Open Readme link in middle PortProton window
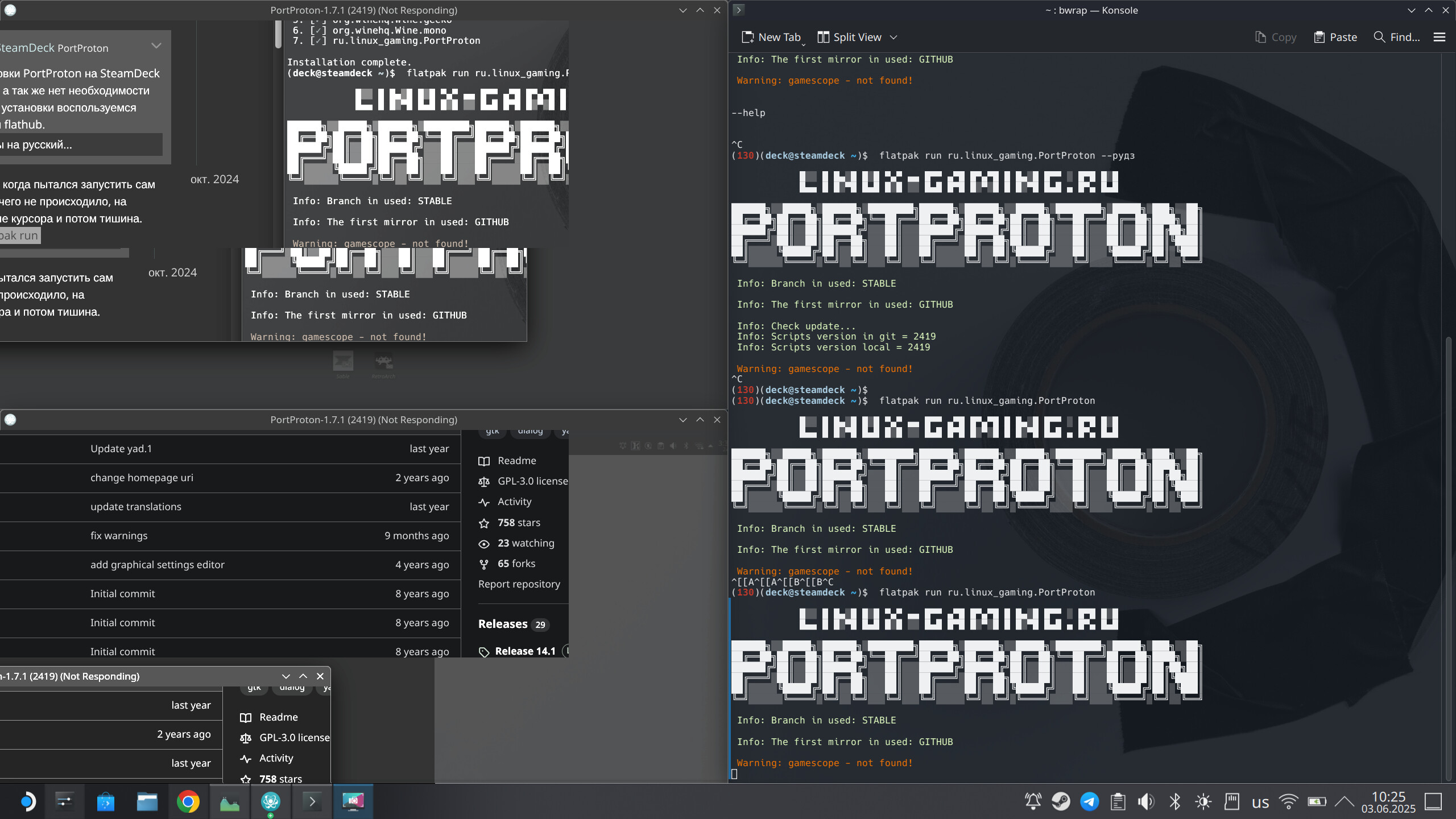 pos(507,461)
